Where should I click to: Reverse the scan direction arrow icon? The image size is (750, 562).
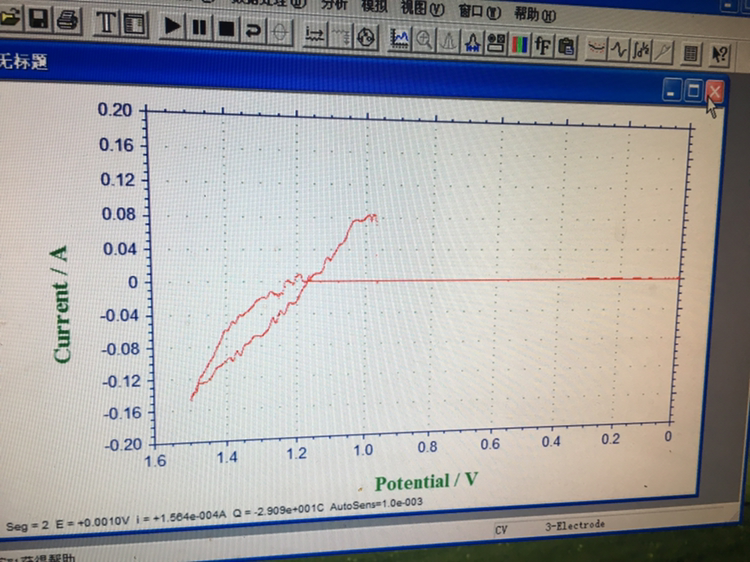(253, 30)
